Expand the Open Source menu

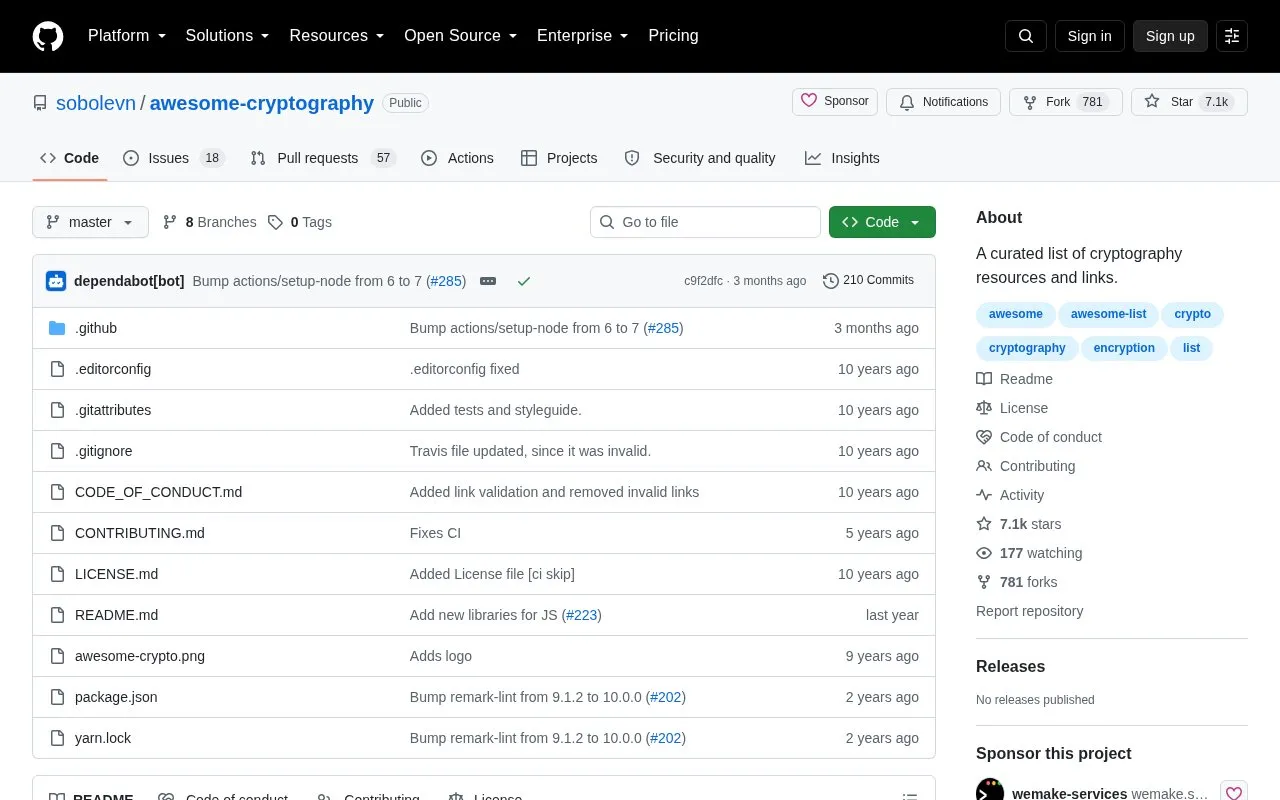point(461,36)
